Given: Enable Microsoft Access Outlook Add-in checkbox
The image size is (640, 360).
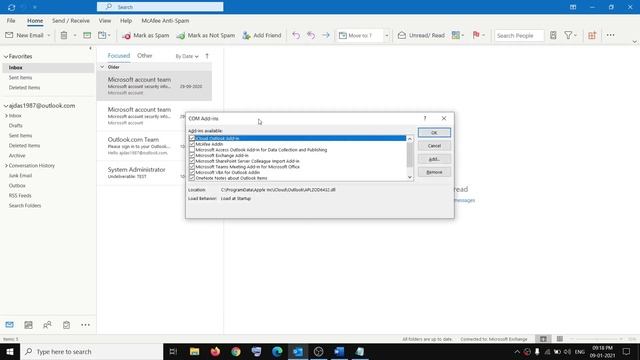Looking at the screenshot, I should (192, 150).
